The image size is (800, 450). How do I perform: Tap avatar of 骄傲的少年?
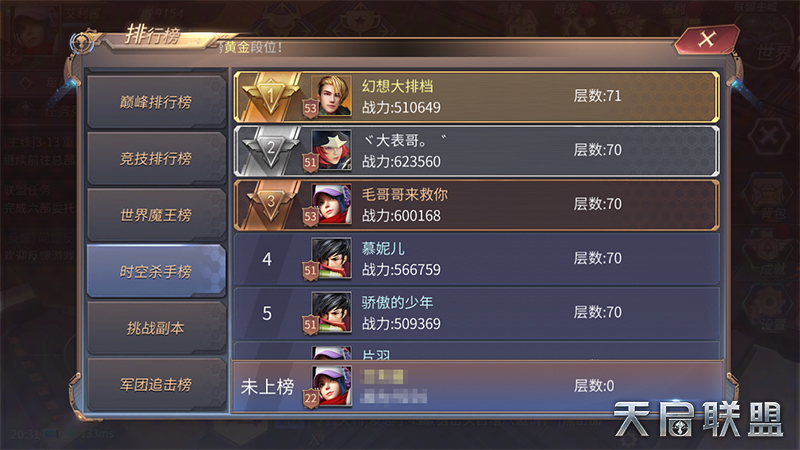pyautogui.click(x=332, y=312)
